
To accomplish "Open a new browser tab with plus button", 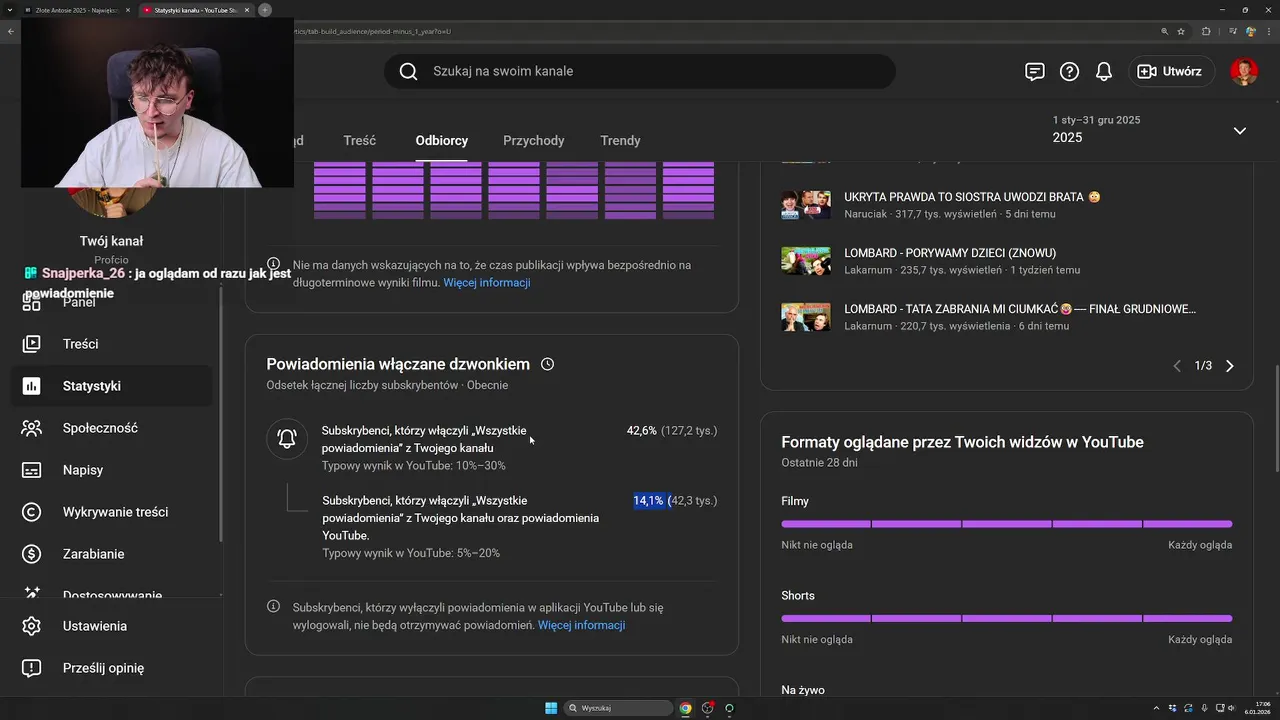I will 264,9.
